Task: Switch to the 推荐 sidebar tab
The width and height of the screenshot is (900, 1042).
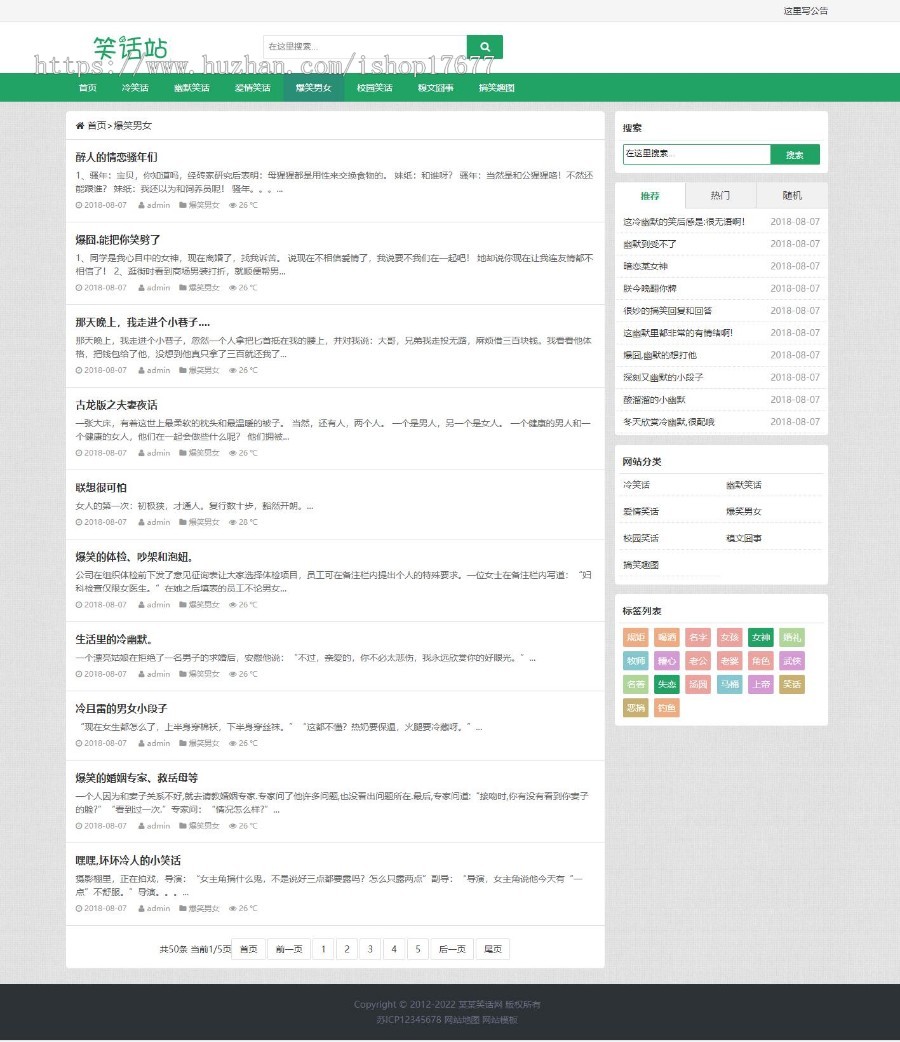Action: (x=650, y=195)
